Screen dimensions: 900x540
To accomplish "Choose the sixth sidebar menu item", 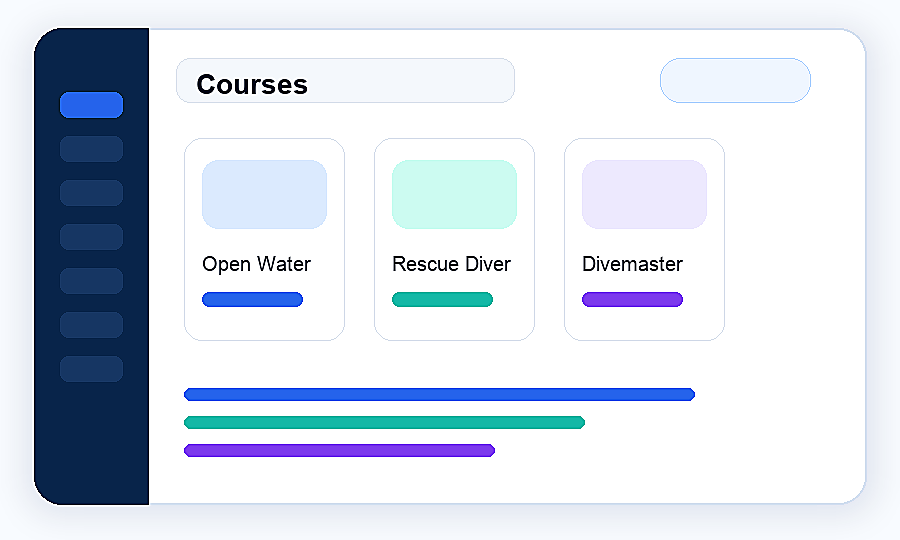I will [91, 325].
